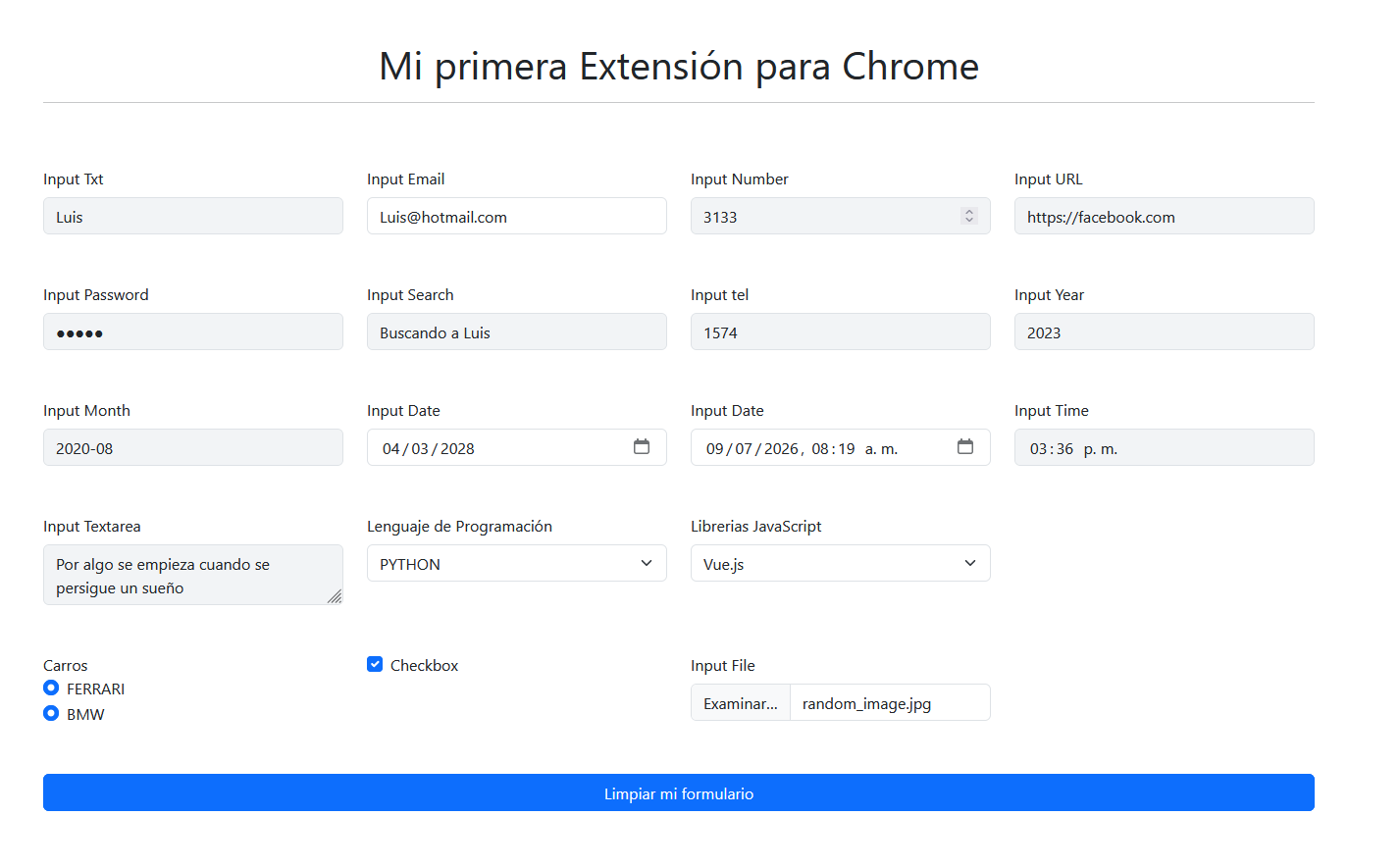The height and width of the screenshot is (867, 1400).
Task: Click into the Input Password field
Action: 193,331
